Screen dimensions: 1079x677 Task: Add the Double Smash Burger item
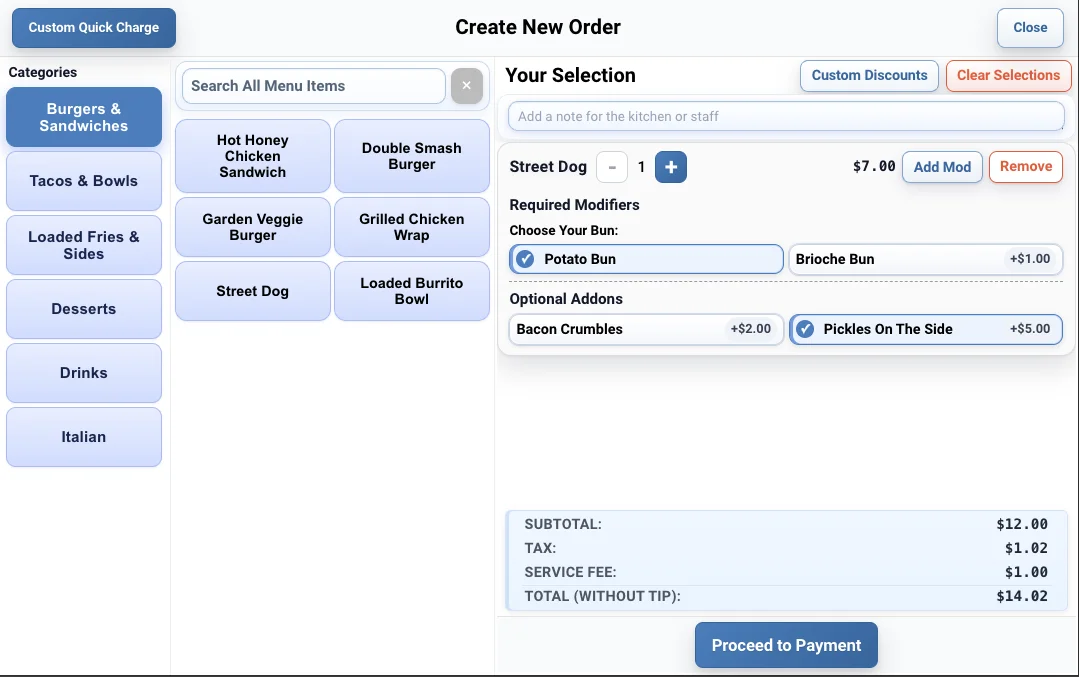pyautogui.click(x=412, y=156)
